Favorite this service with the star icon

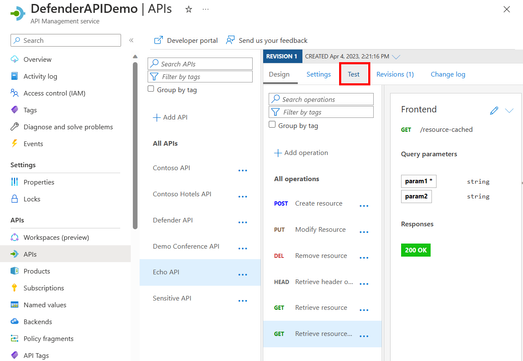[x=189, y=9]
